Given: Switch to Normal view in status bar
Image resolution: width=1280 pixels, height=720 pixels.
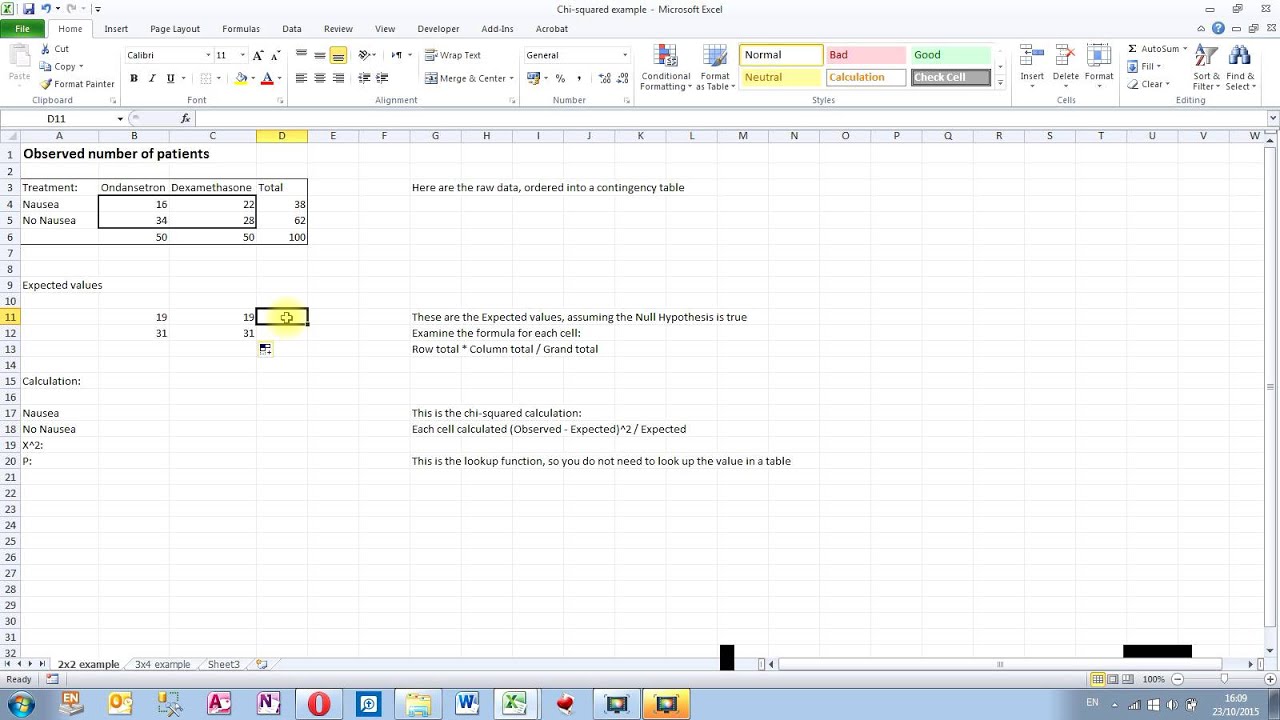Looking at the screenshot, I should (1098, 679).
